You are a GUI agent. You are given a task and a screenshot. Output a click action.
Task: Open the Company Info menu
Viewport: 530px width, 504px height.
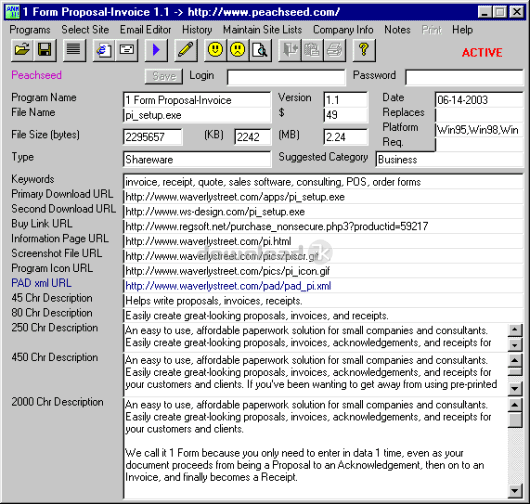[343, 30]
